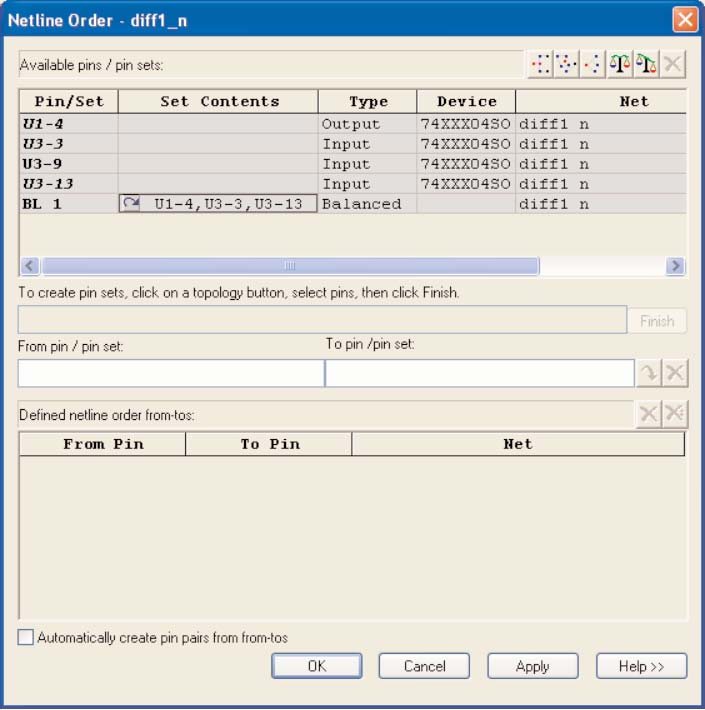Image resolution: width=705 pixels, height=710 pixels.
Task: Sort by the Pin/Set column header
Action: [69, 101]
